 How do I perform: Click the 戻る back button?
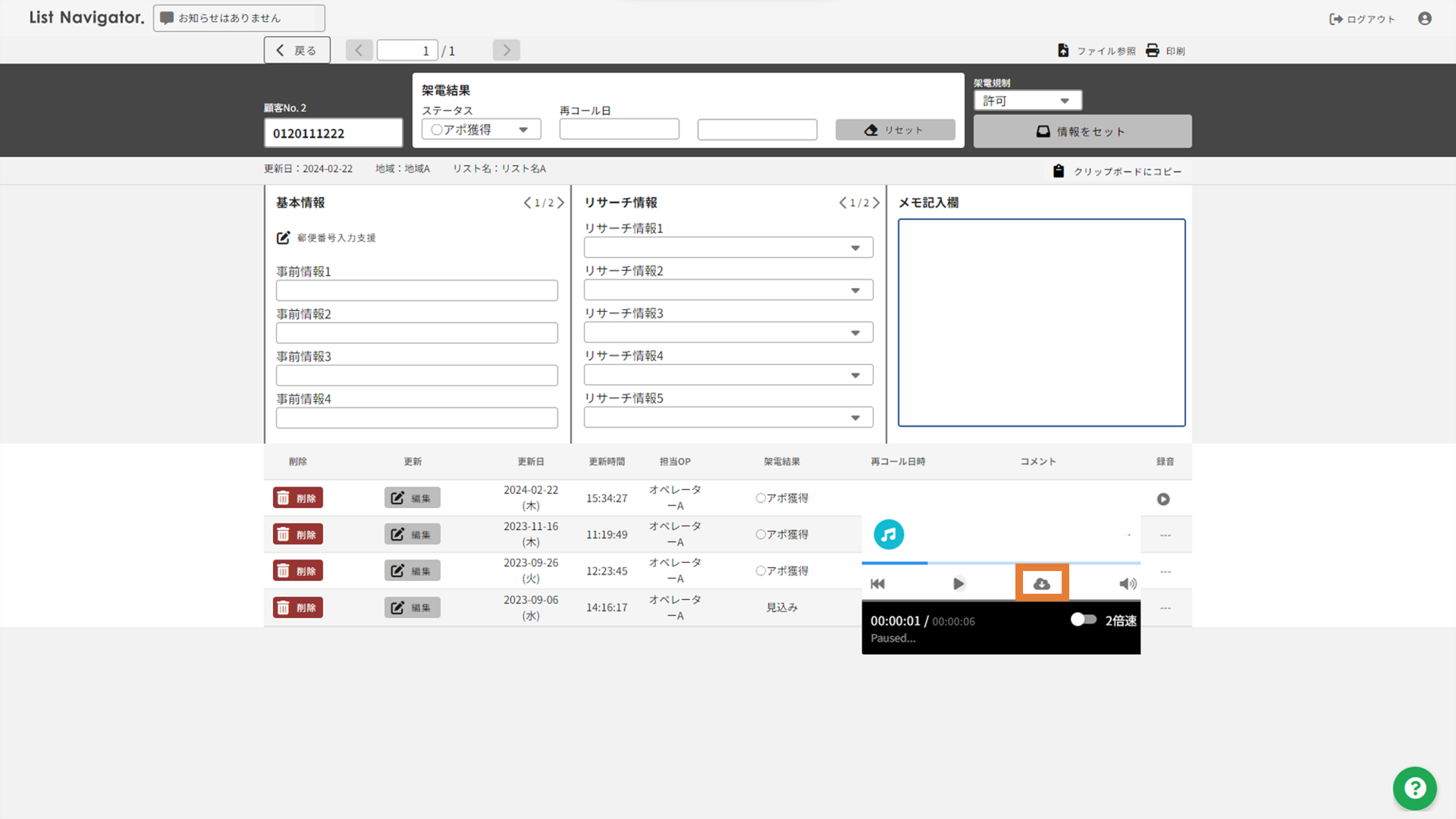tap(297, 50)
